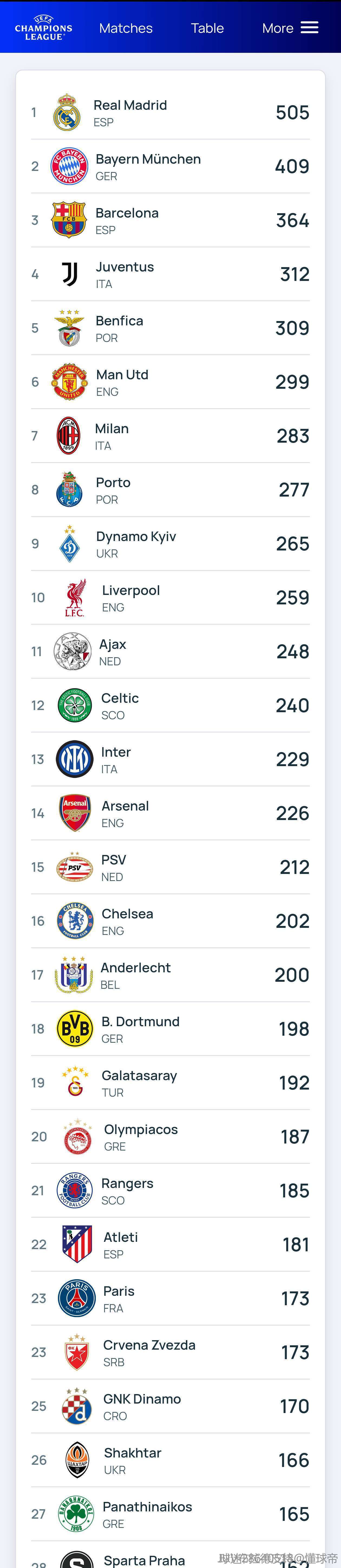
Task: Switch to the Table tab
Action: 207,28
